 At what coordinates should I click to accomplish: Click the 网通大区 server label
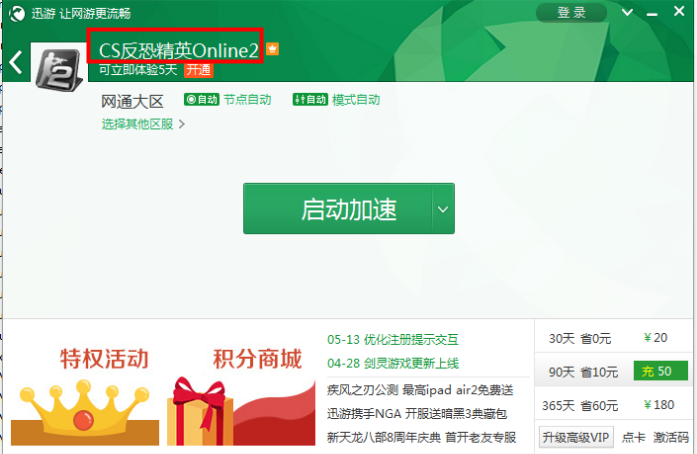coord(132,102)
